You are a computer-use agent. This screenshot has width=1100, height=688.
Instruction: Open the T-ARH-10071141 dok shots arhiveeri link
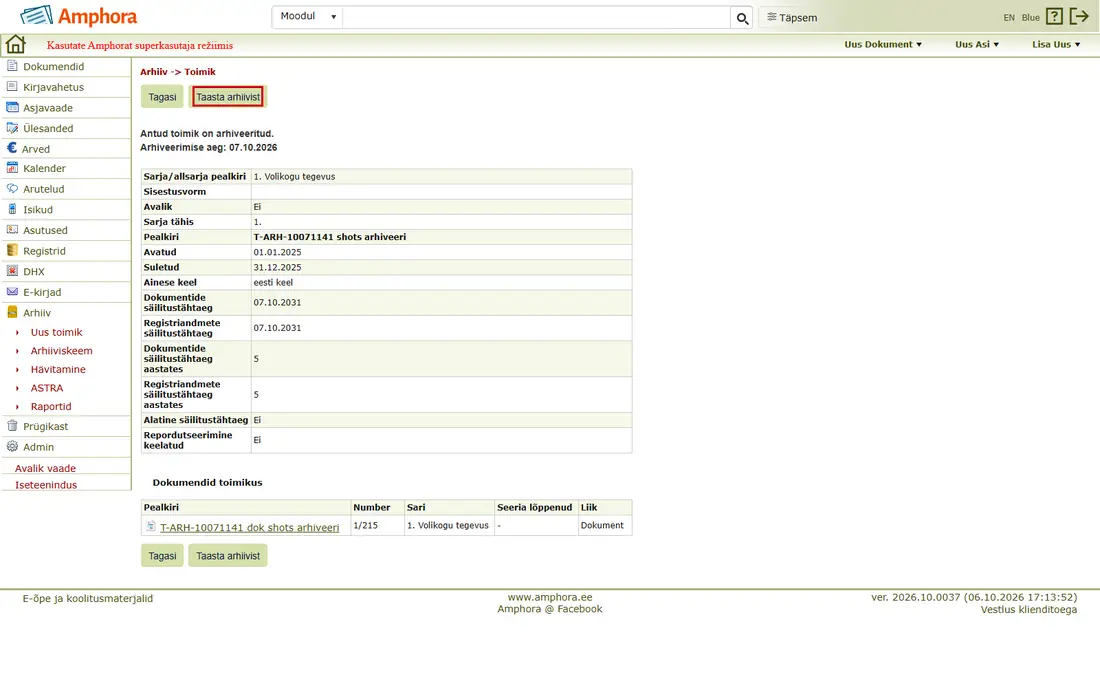(250, 527)
